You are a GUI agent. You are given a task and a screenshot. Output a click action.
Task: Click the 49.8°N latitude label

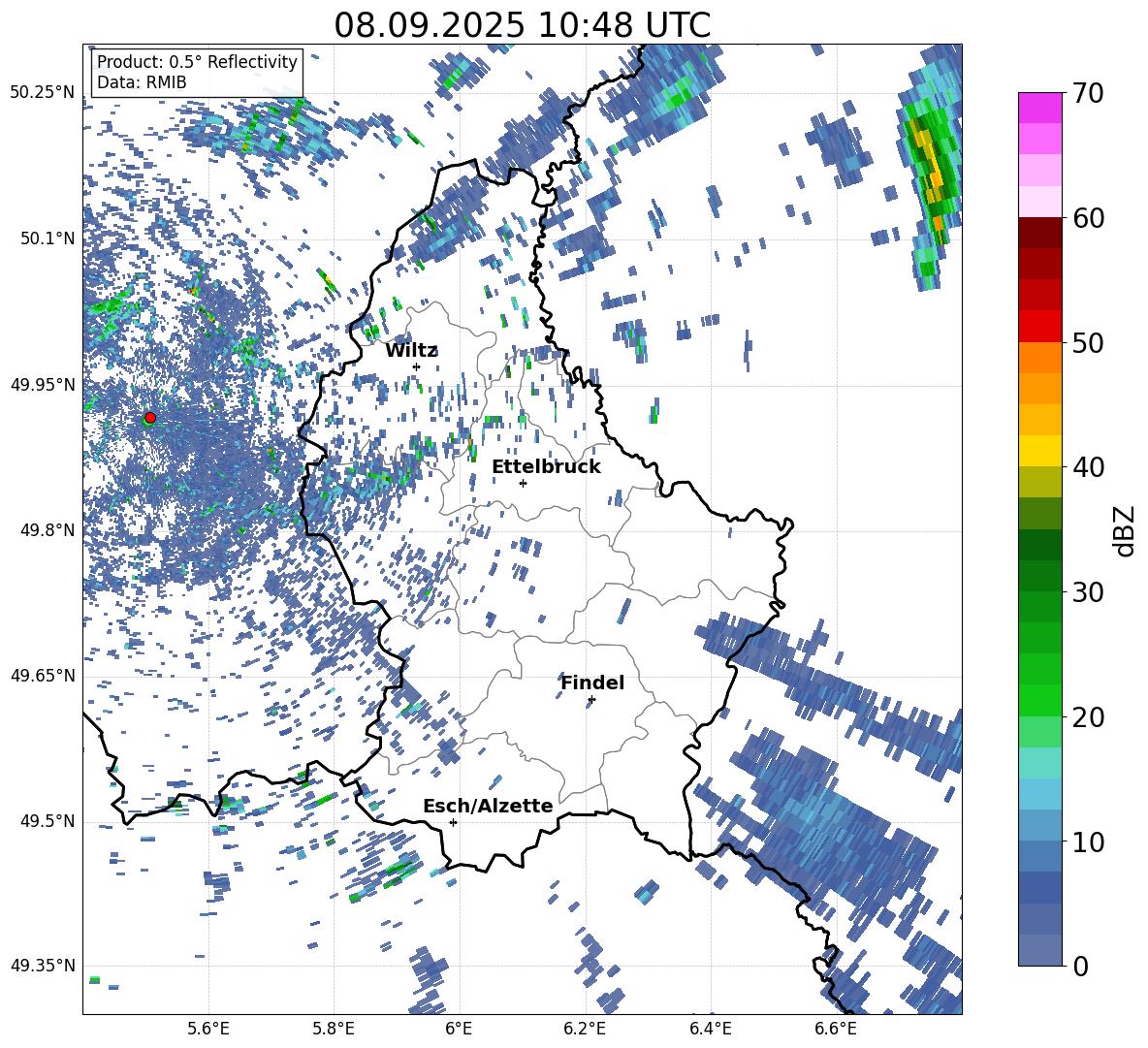coord(48,530)
